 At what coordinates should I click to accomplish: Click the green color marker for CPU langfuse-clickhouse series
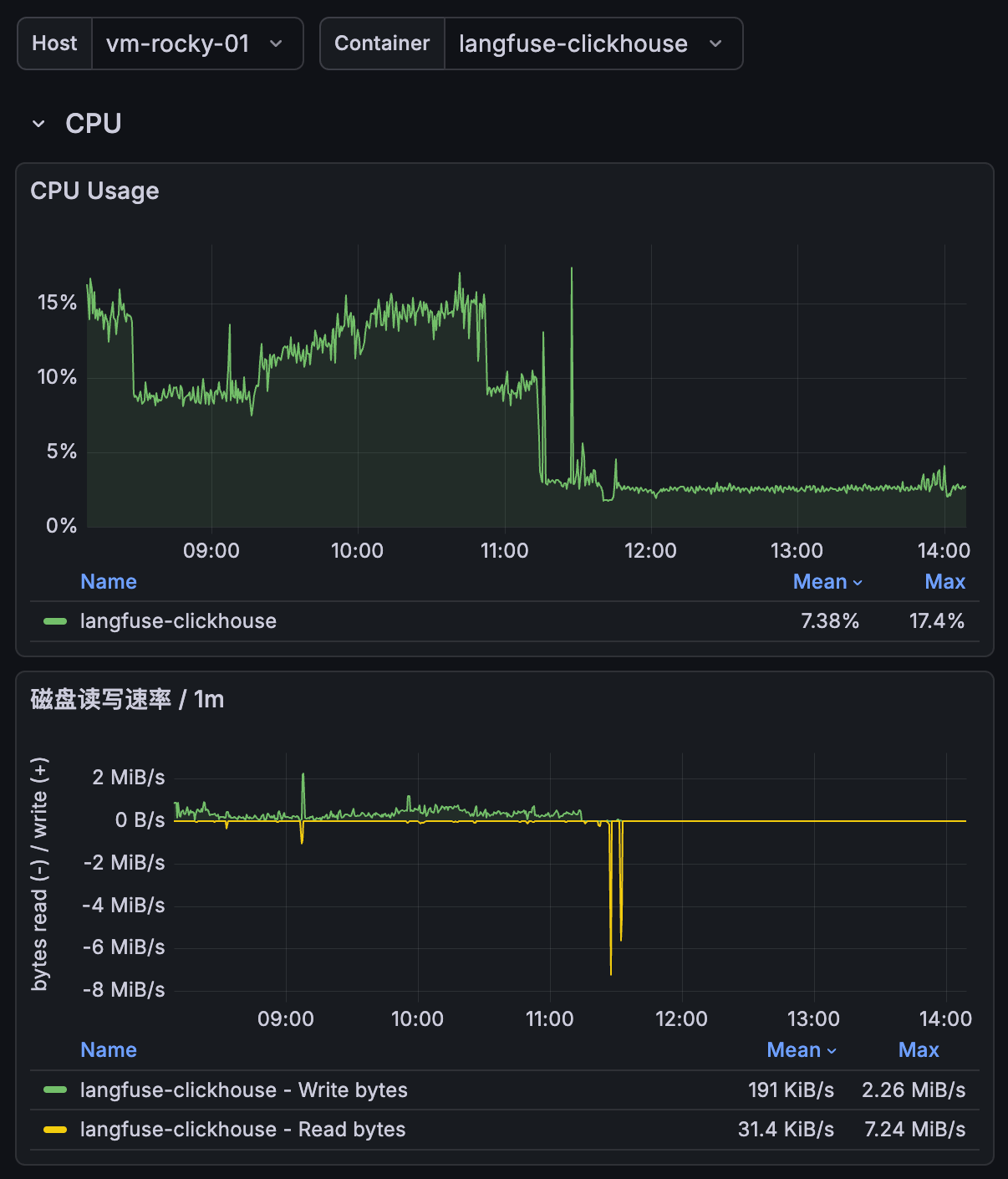pyautogui.click(x=55, y=621)
